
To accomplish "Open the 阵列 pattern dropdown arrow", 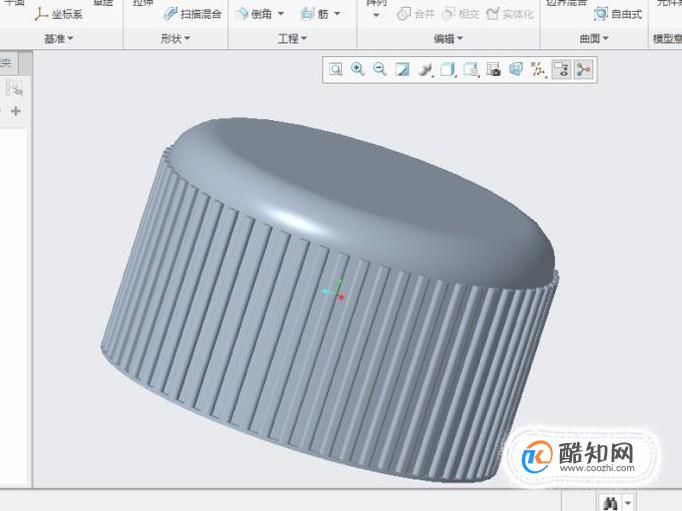I will [377, 16].
